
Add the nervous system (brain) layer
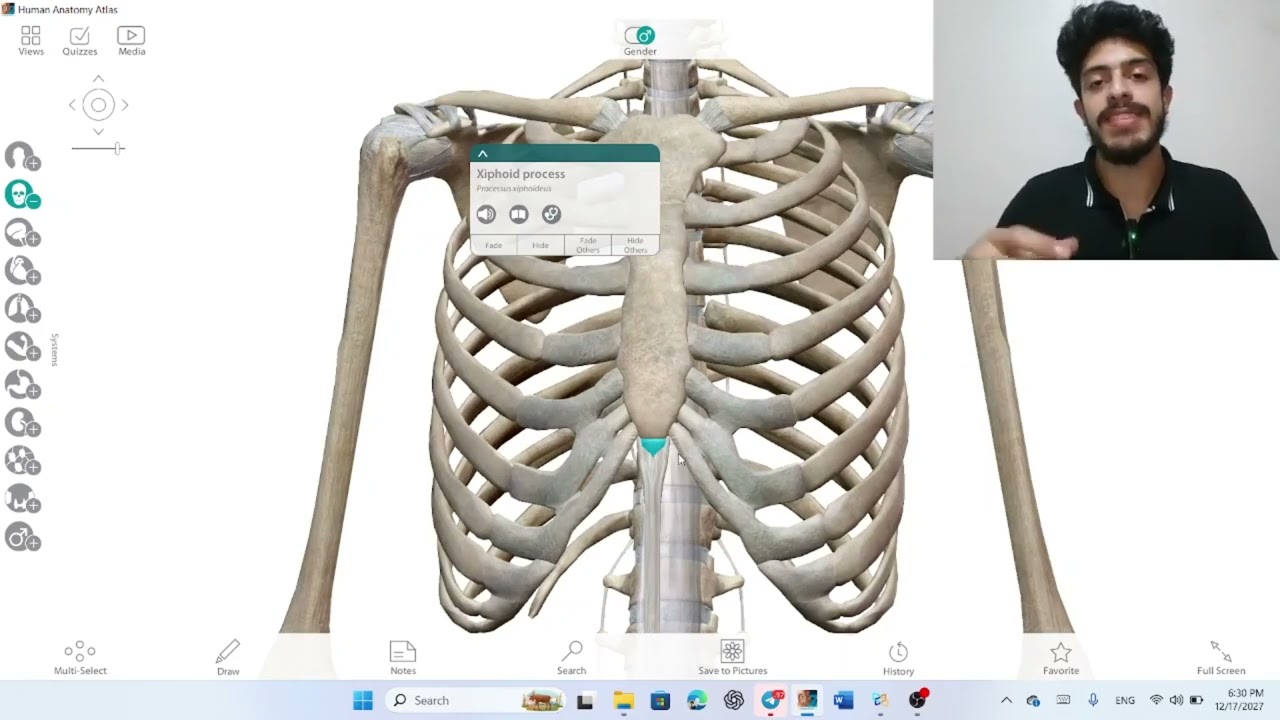pyautogui.click(x=22, y=234)
